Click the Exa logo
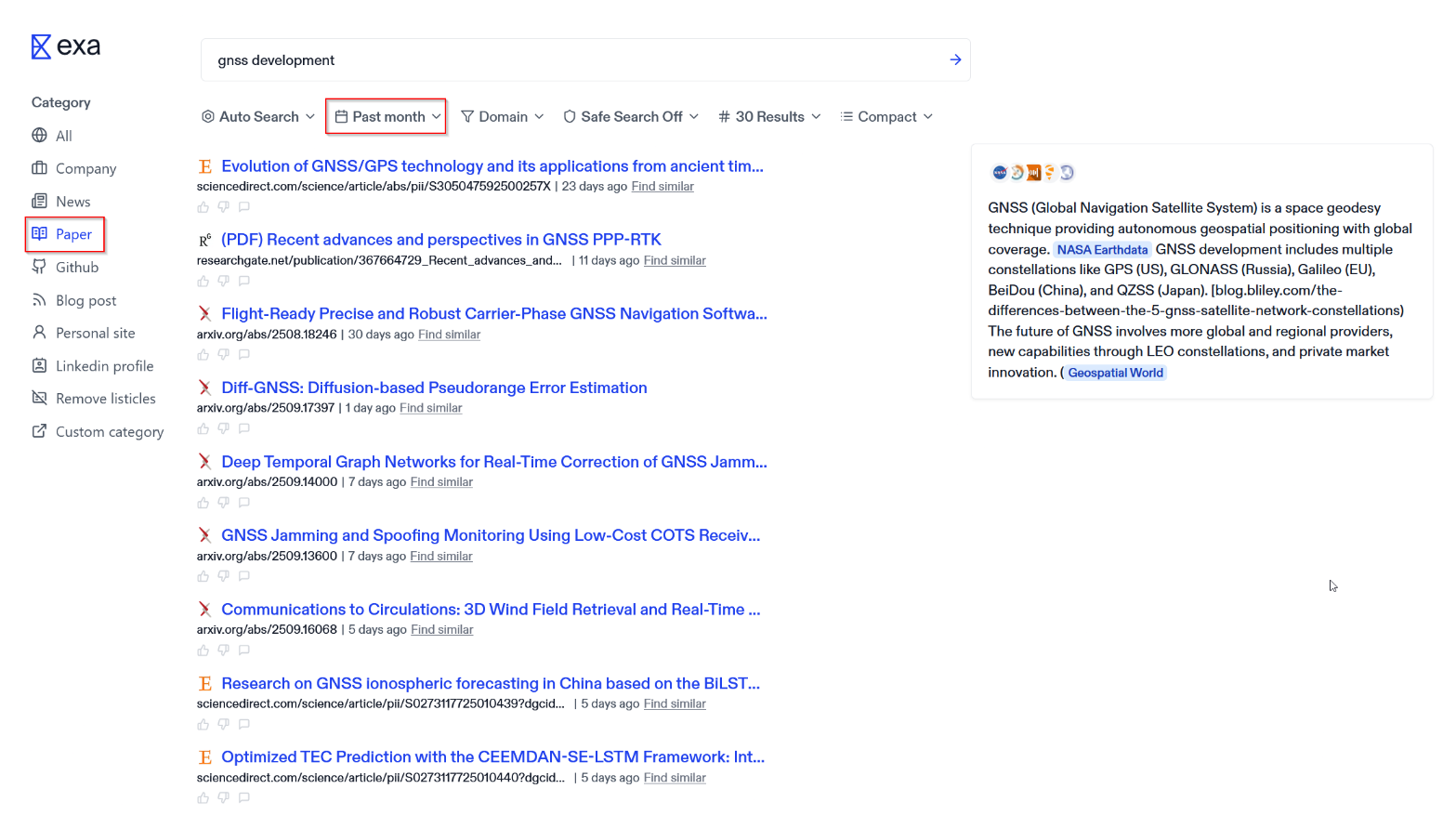1456x815 pixels. tap(65, 46)
